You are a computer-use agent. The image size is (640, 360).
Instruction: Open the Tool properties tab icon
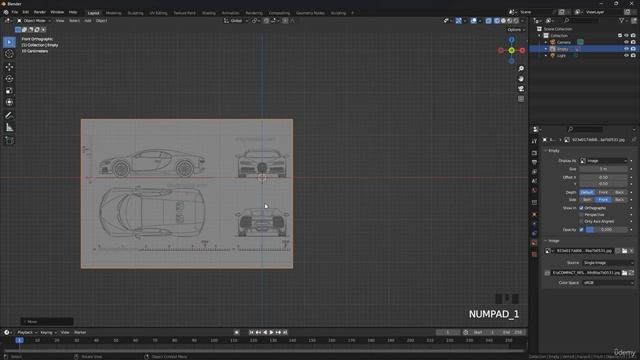coord(534,141)
